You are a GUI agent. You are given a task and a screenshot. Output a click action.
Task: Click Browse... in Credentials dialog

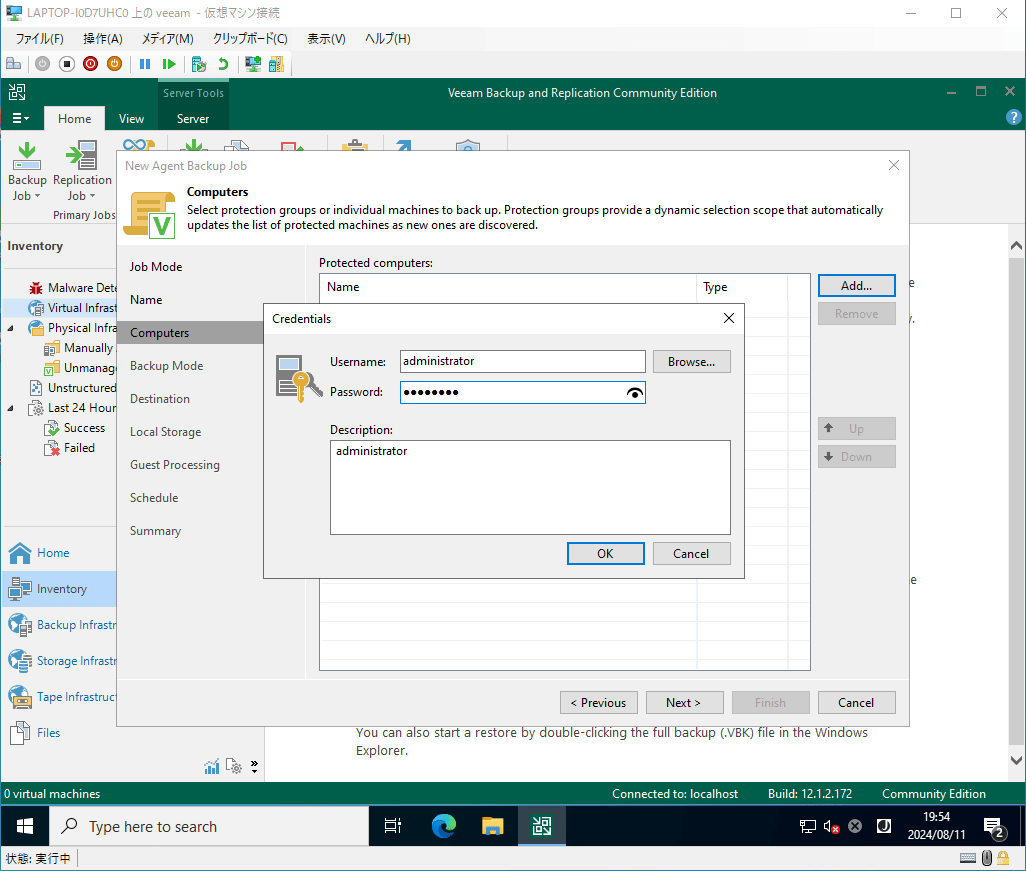click(x=691, y=362)
